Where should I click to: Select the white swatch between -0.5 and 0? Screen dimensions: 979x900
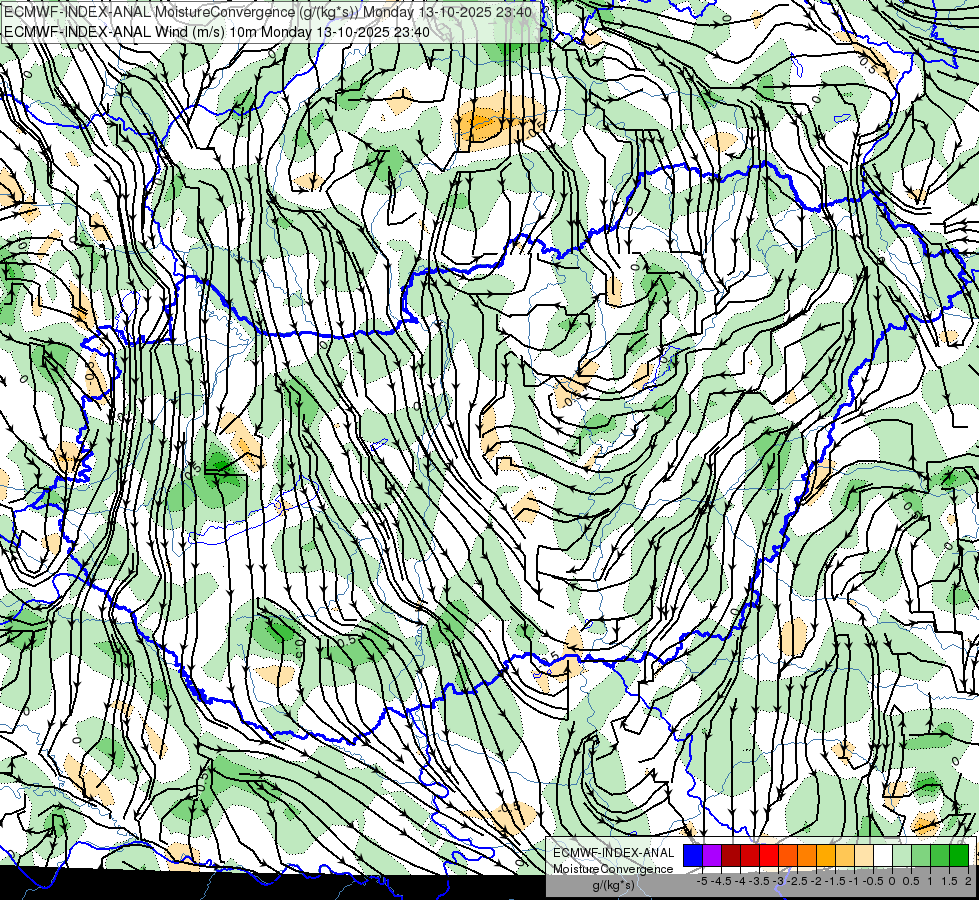point(883,856)
